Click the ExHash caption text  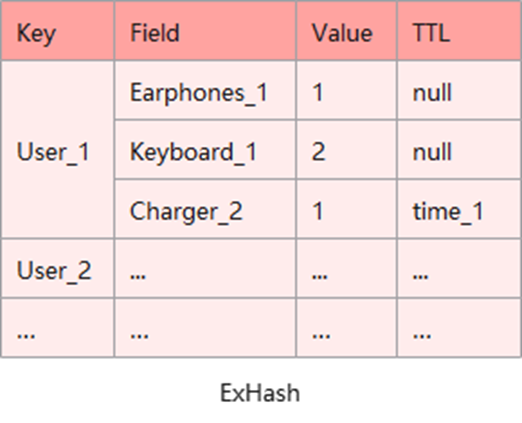pyautogui.click(x=260, y=393)
